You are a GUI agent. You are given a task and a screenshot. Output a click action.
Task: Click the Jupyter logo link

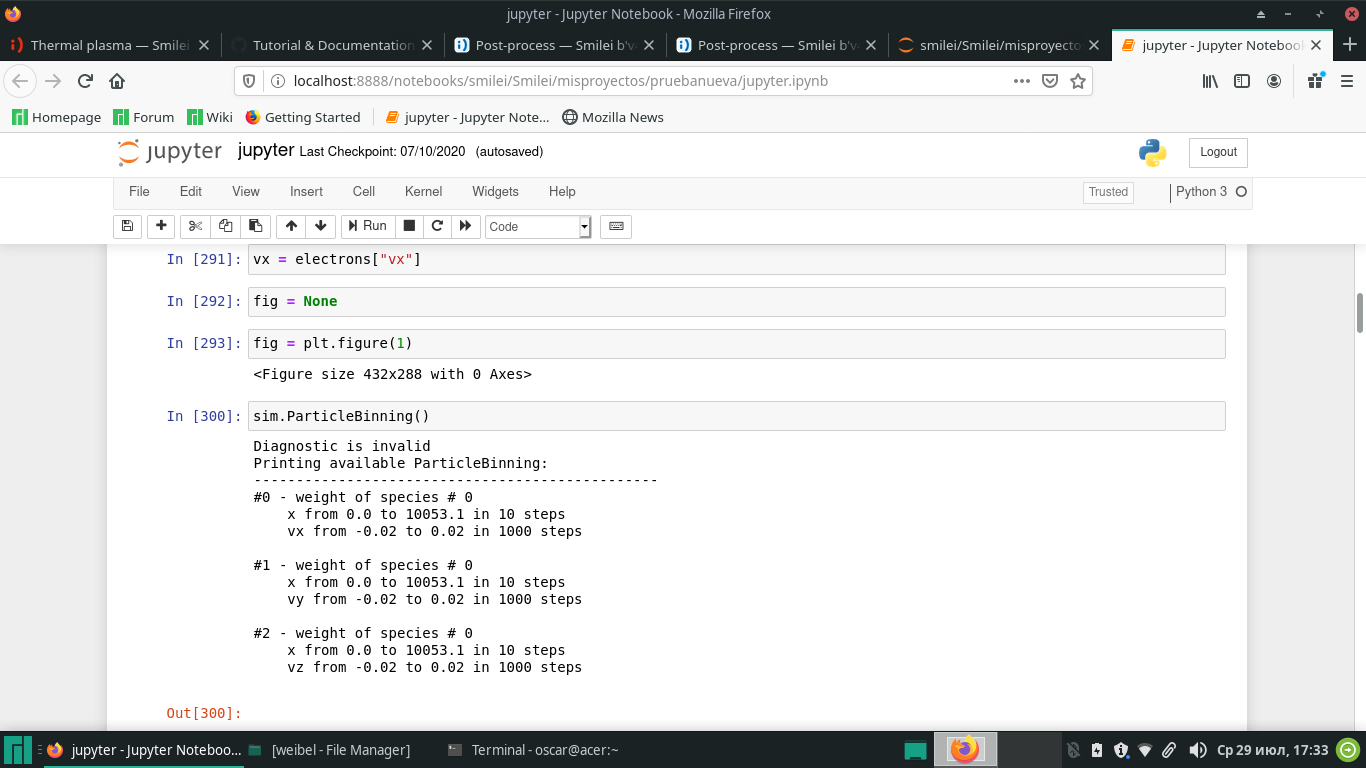coord(170,152)
